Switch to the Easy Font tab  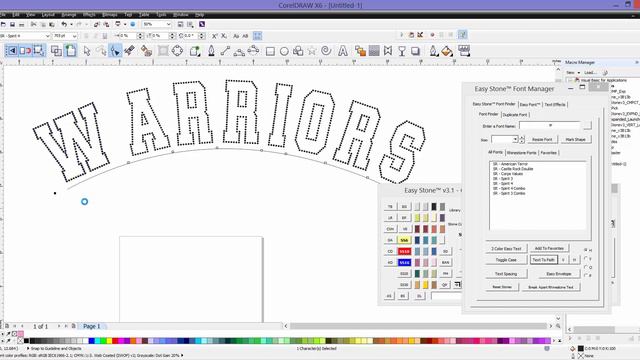click(530, 104)
